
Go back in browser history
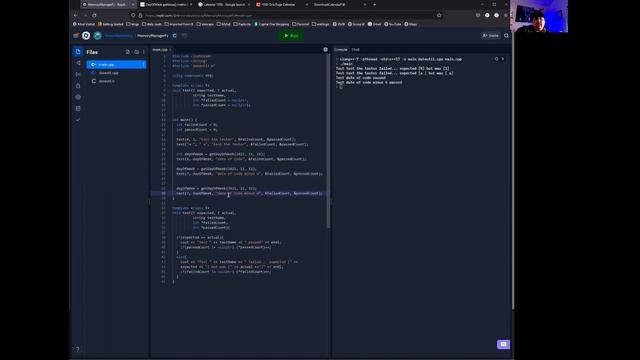[76, 16]
